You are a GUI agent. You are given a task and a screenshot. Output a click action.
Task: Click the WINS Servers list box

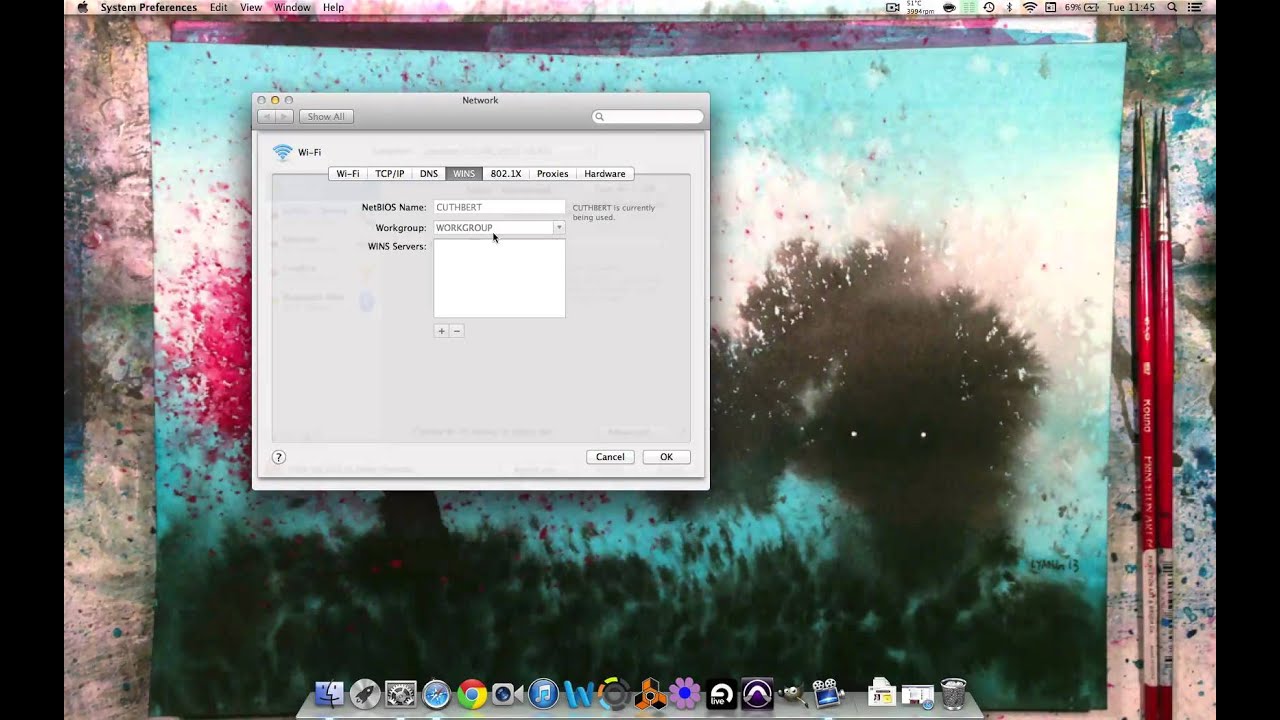coord(499,278)
